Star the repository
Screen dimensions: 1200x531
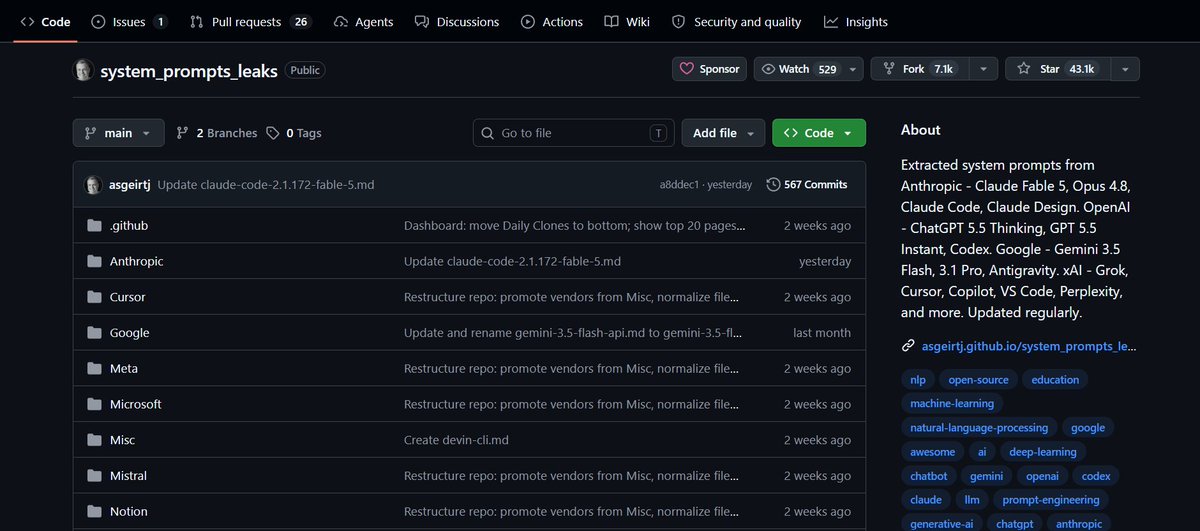(x=1056, y=69)
